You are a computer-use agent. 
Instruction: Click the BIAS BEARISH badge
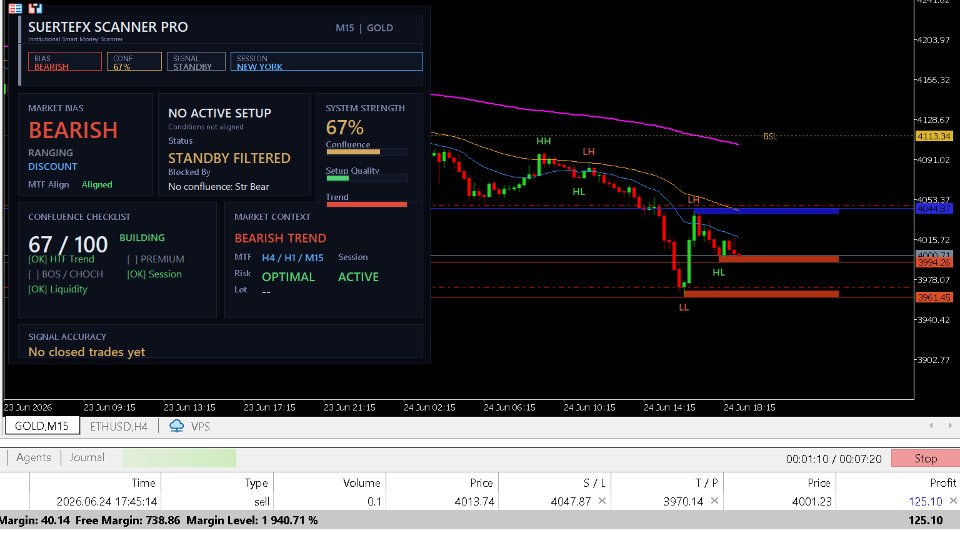click(x=64, y=62)
